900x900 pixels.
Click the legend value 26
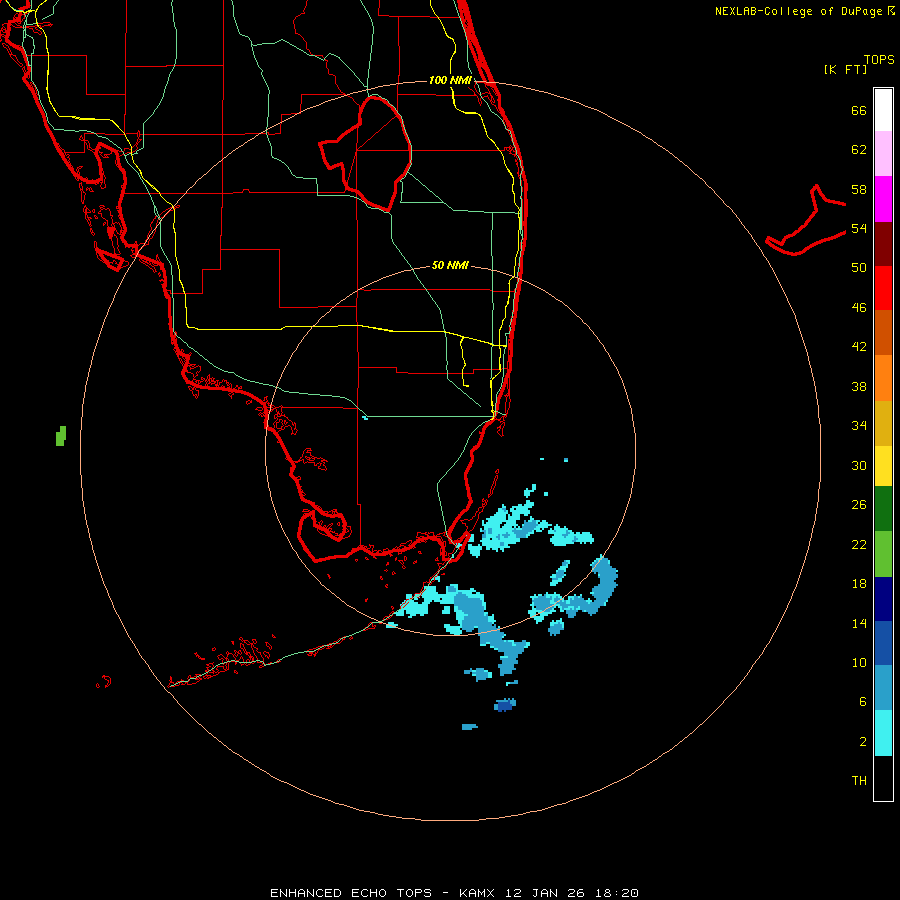pyautogui.click(x=859, y=505)
